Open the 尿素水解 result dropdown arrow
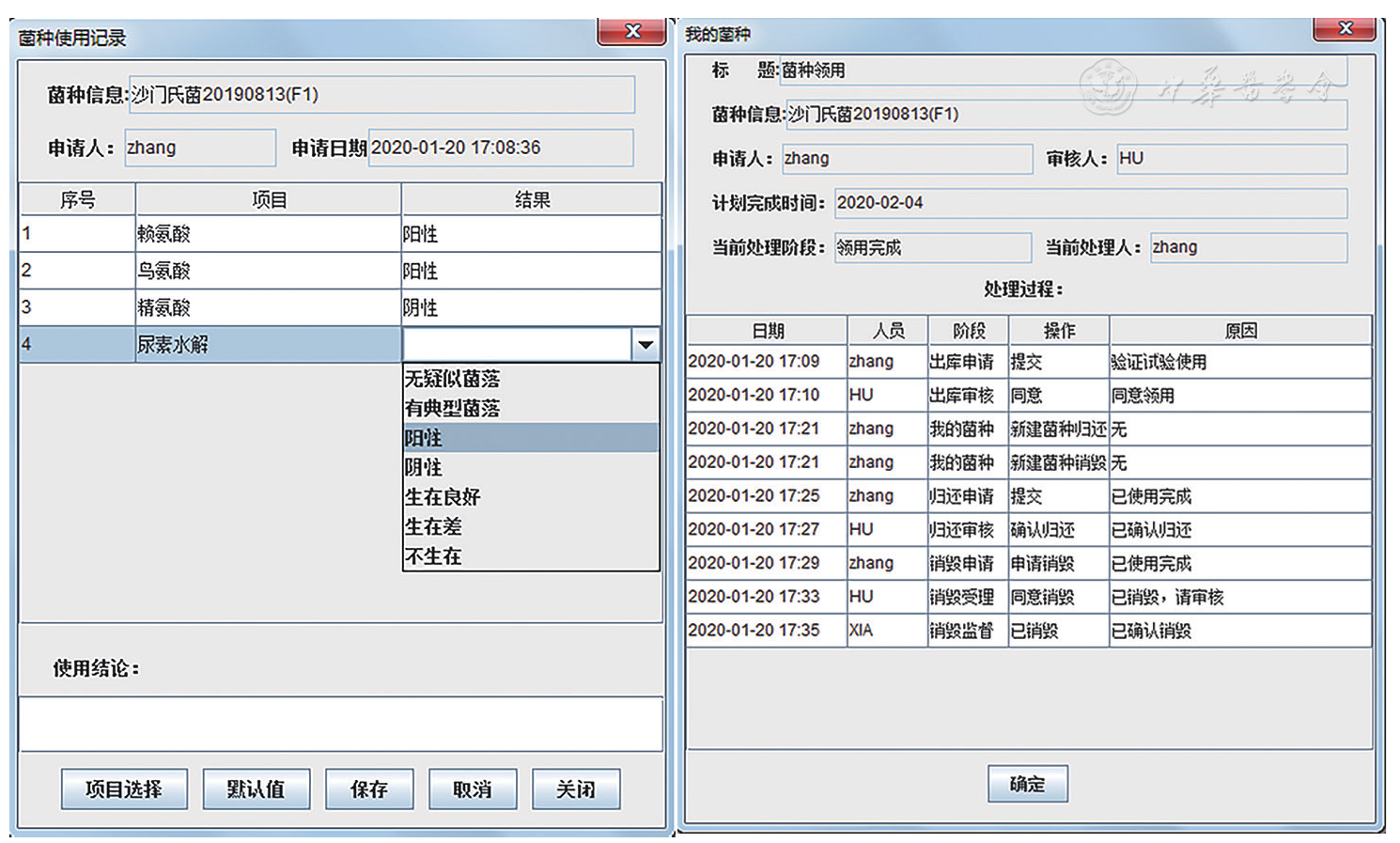This screenshot has width=1400, height=843. [646, 345]
